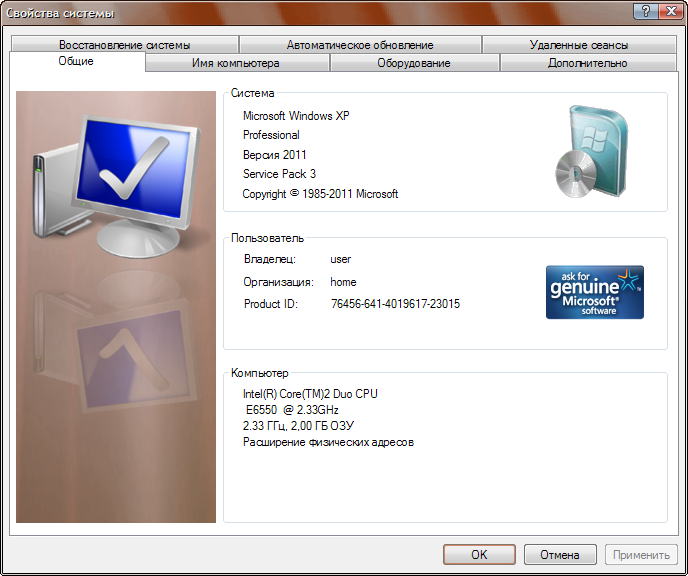Click the Пользователь group heading
The width and height of the screenshot is (688, 576).
(x=267, y=238)
